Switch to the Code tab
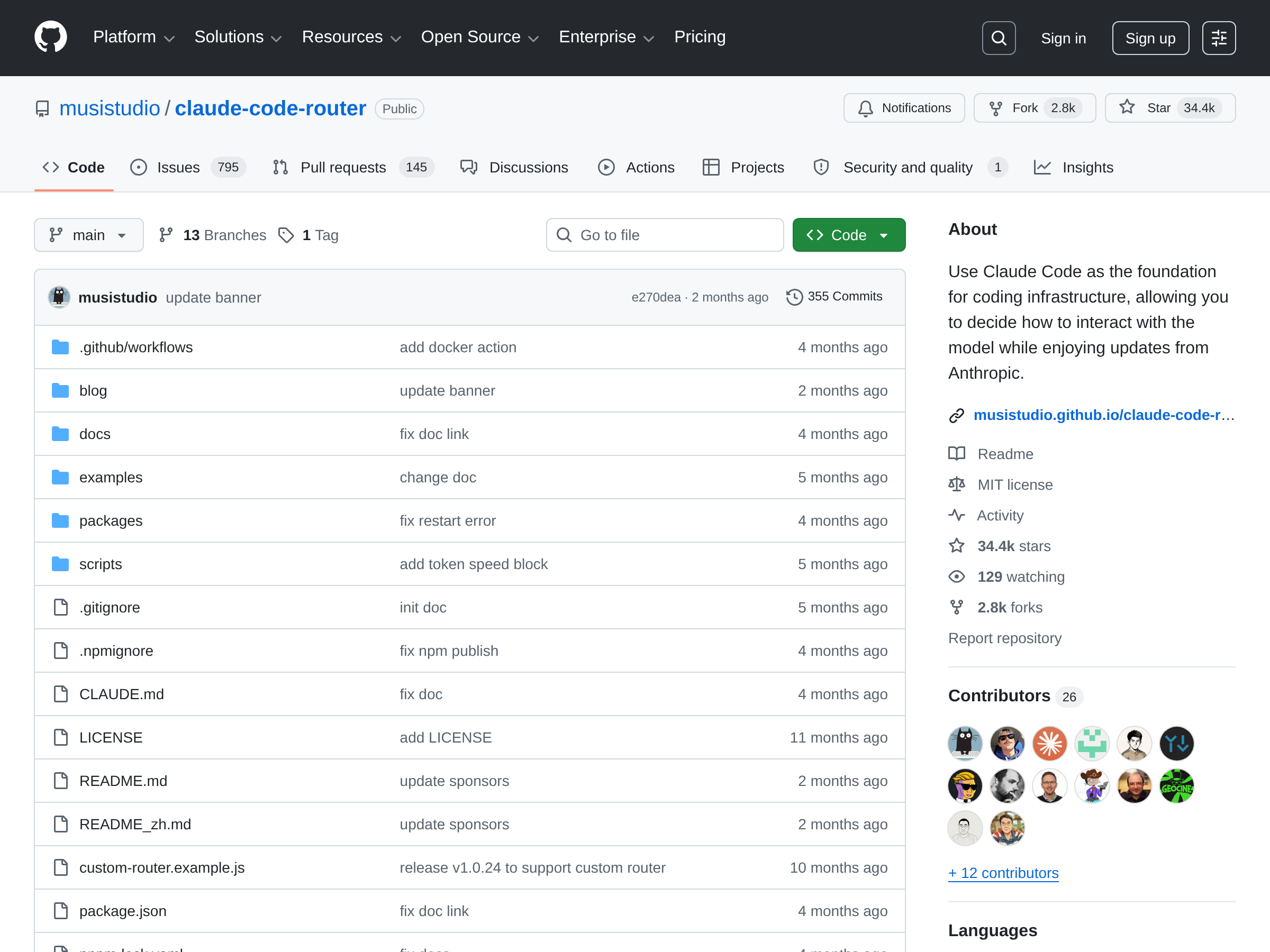The height and width of the screenshot is (952, 1270). (74, 168)
